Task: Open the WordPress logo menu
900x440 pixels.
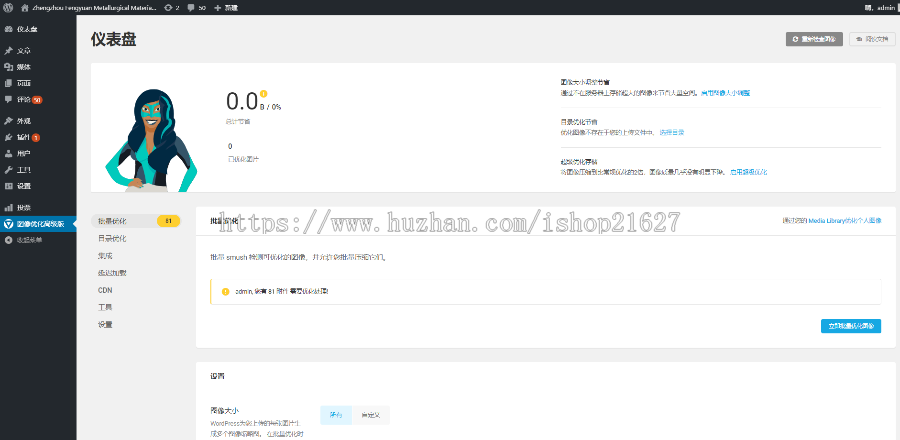Action: pyautogui.click(x=8, y=7)
